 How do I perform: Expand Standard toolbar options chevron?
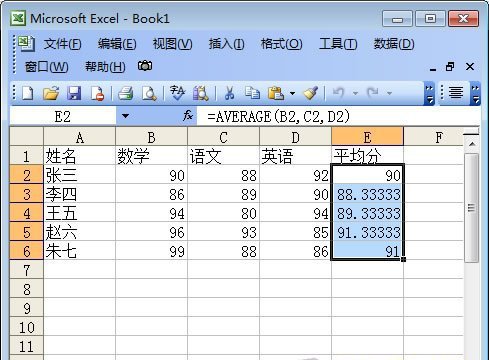(x=429, y=93)
